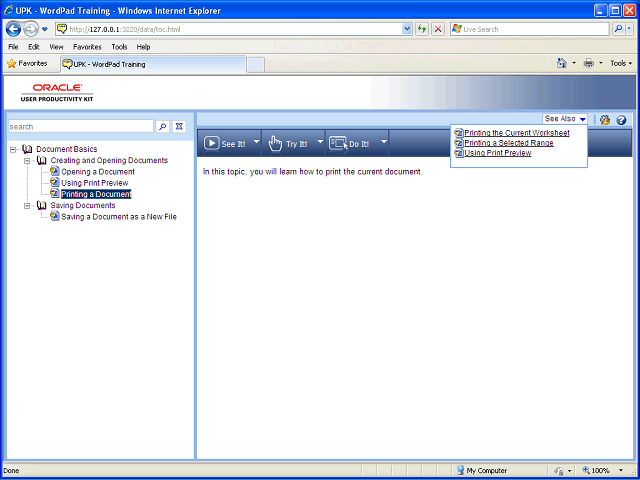This screenshot has width=640, height=480.
Task: Open Saving a Document as a New File
Action: [119, 217]
